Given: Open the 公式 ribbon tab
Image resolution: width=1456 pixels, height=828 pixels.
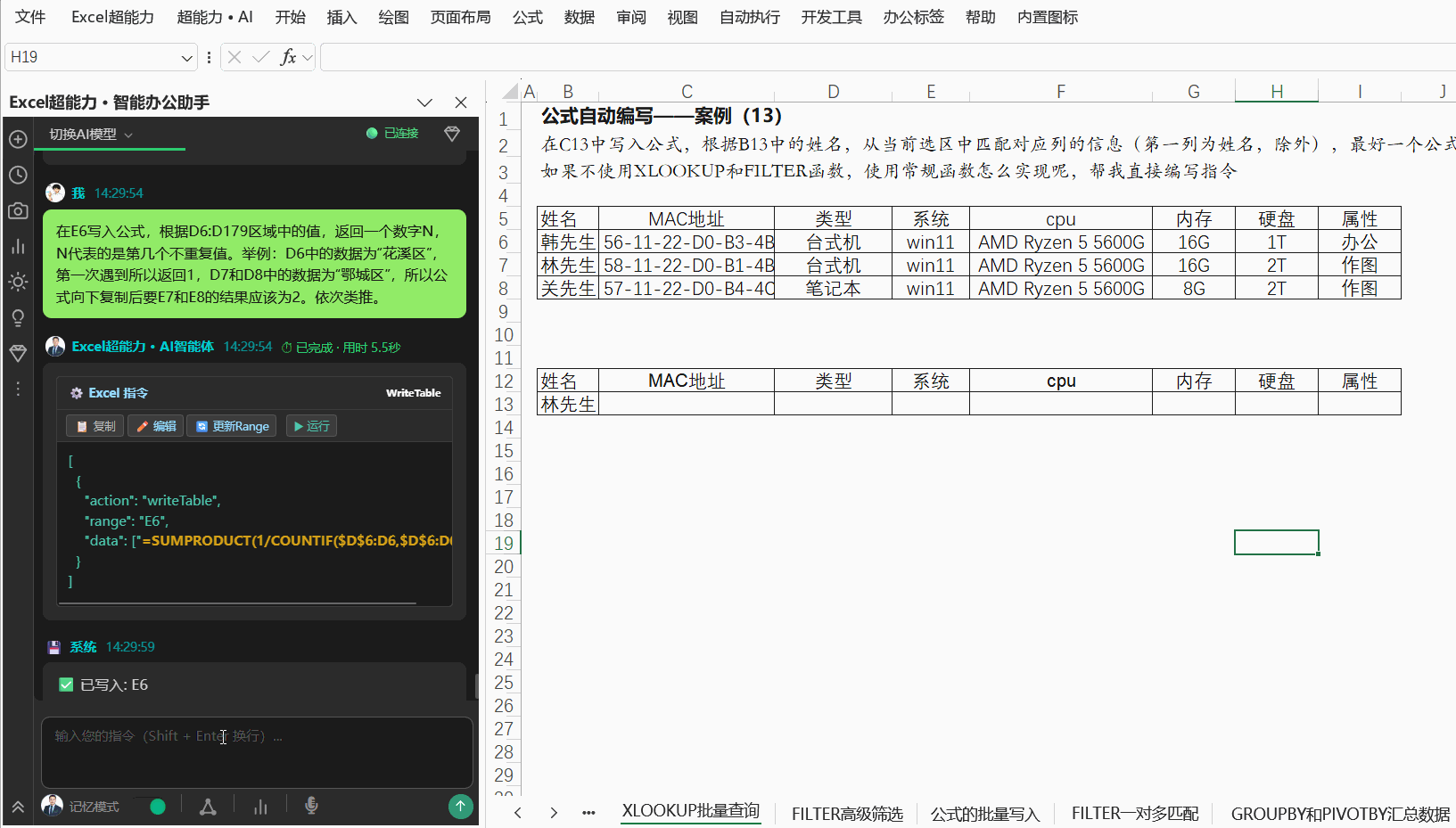Looking at the screenshot, I should pos(528,17).
